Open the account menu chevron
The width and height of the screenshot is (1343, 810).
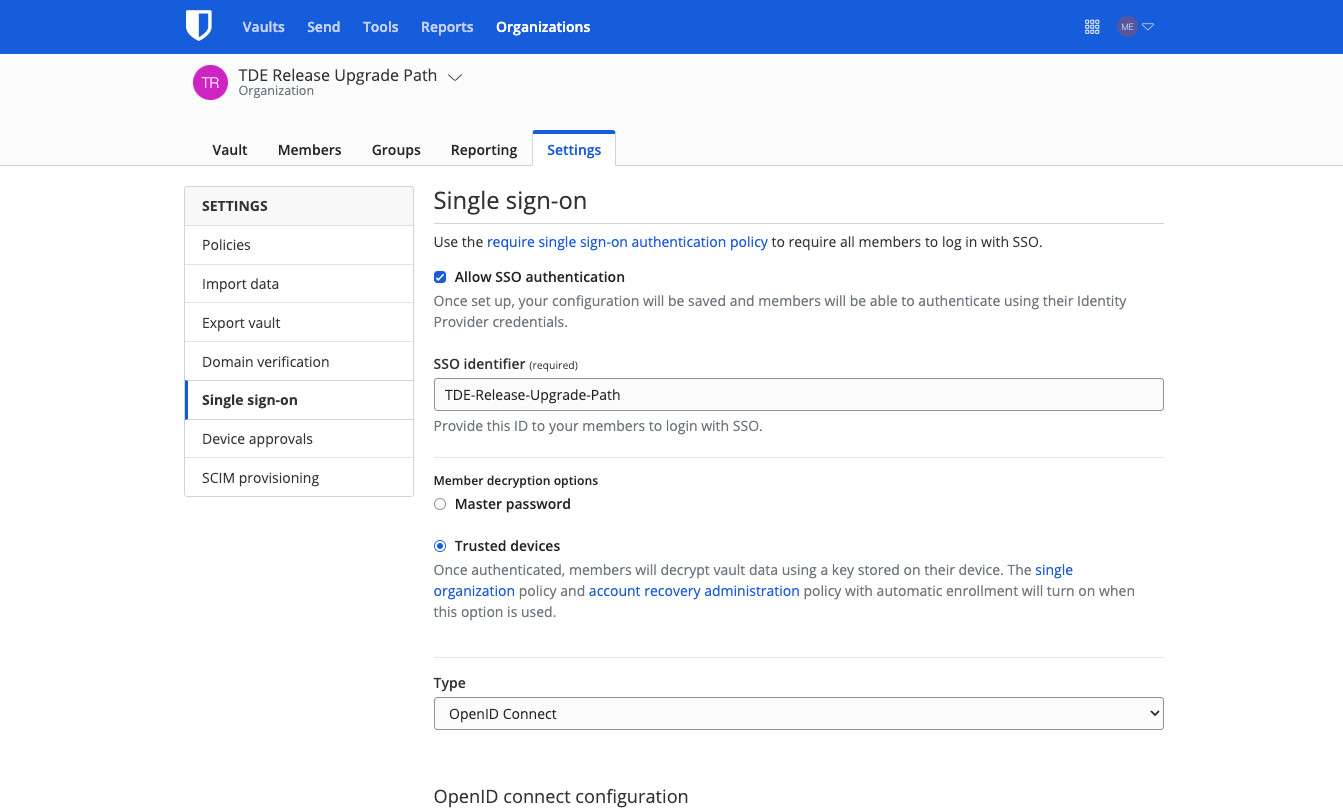pyautogui.click(x=1149, y=26)
